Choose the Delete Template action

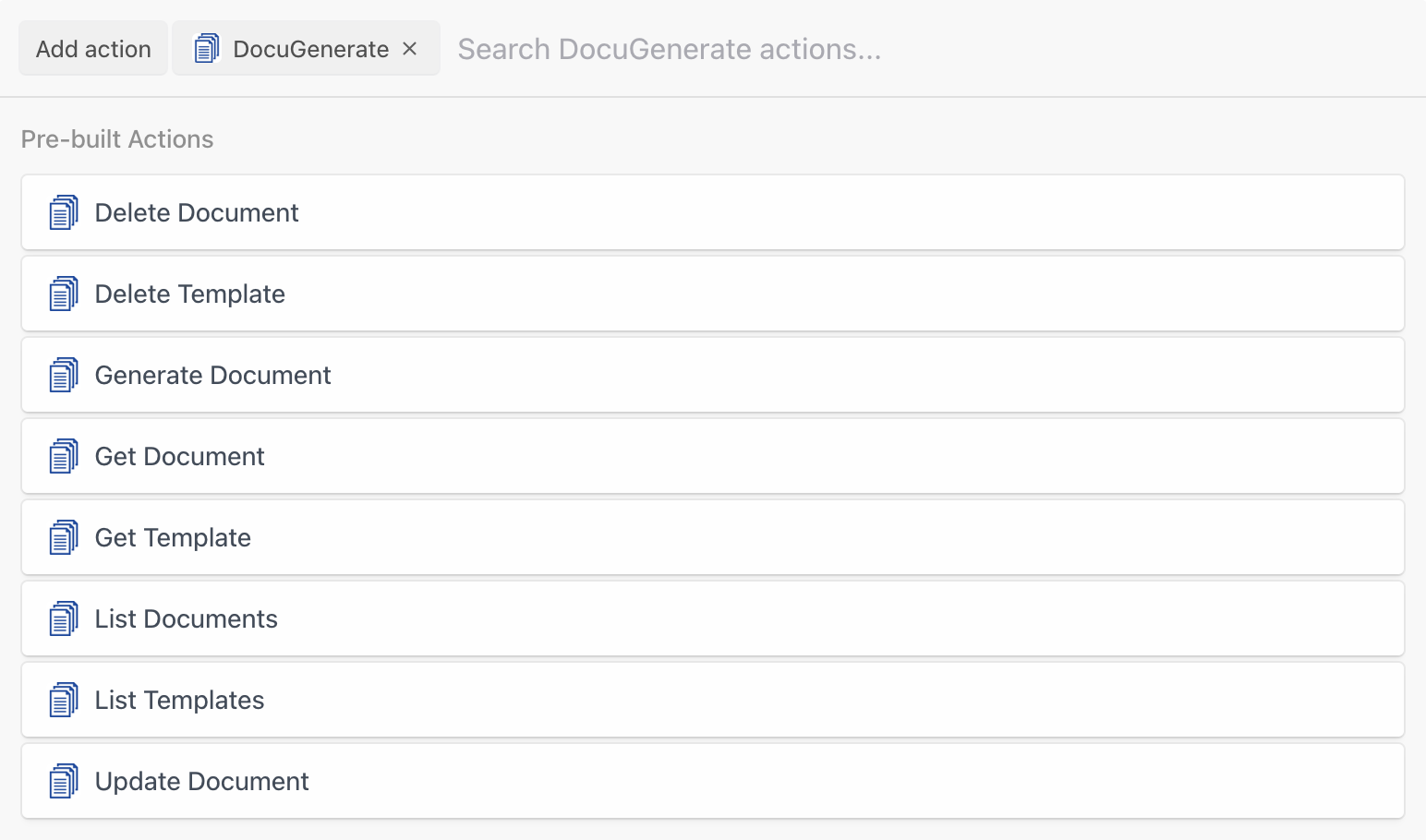click(190, 294)
